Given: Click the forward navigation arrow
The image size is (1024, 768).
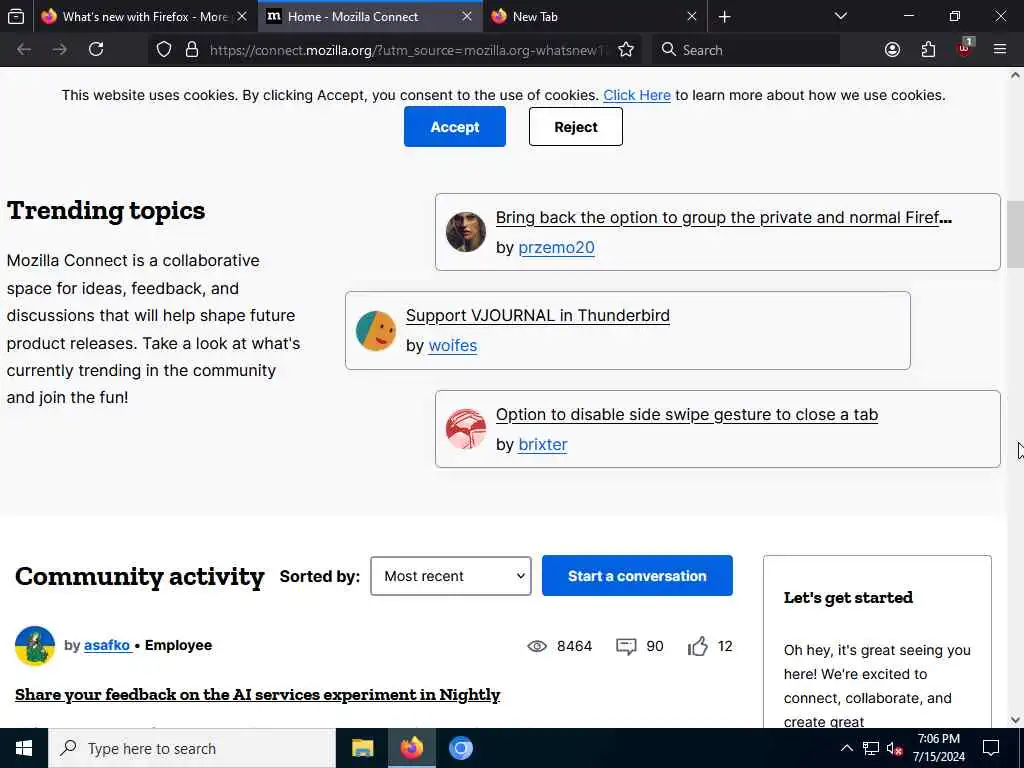Looking at the screenshot, I should click(x=59, y=50).
